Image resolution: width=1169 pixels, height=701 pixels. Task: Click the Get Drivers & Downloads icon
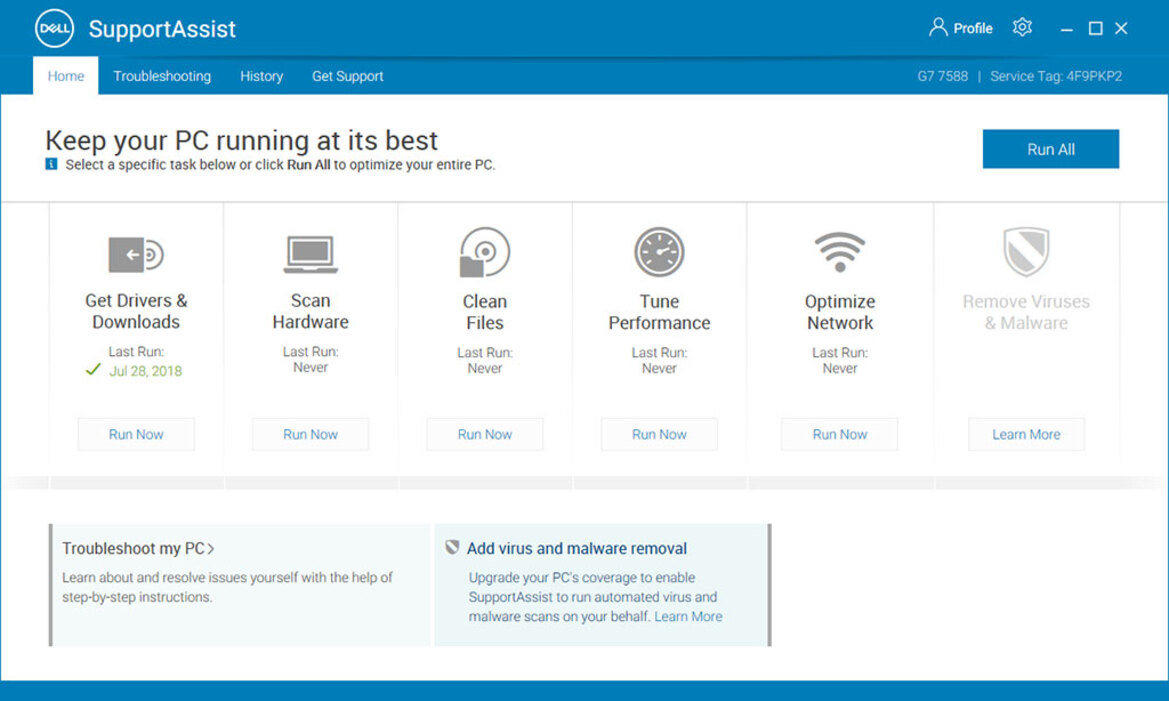tap(136, 254)
